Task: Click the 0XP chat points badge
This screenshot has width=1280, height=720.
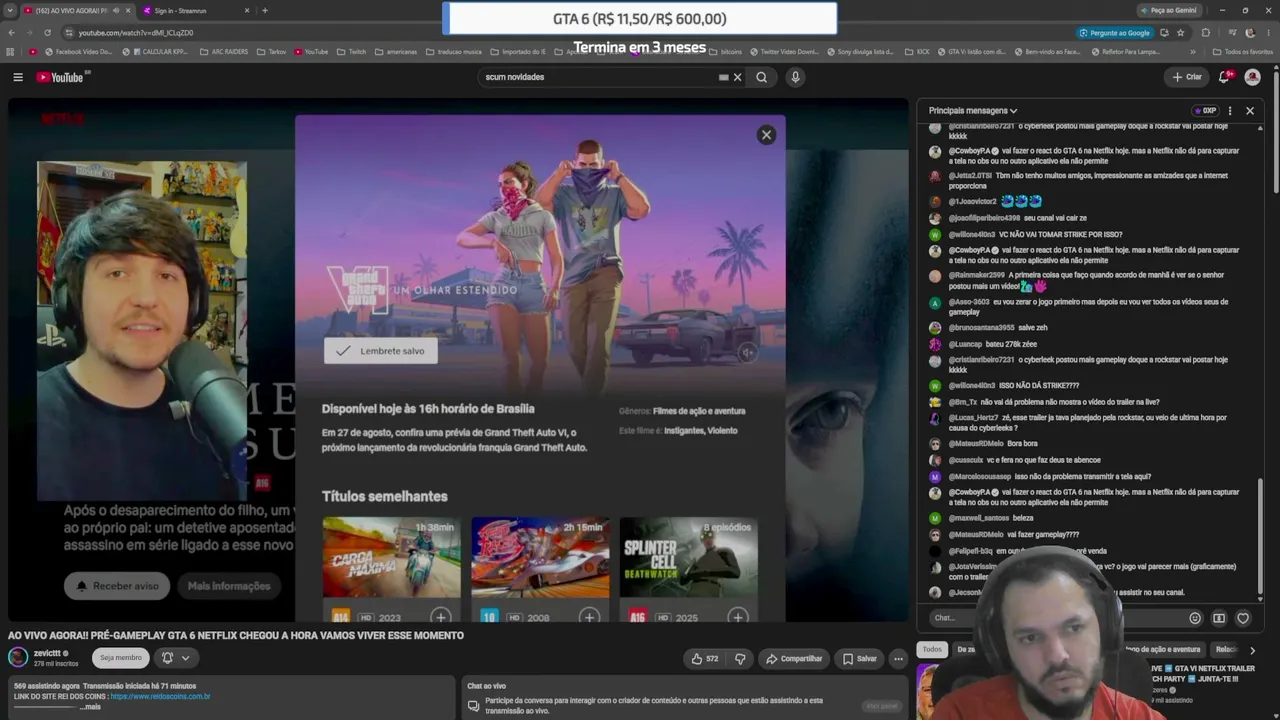Action: click(x=1205, y=111)
